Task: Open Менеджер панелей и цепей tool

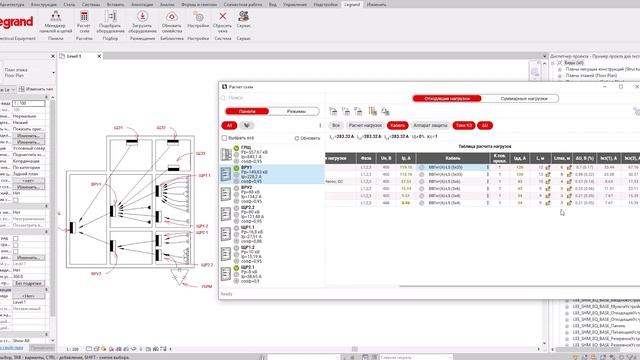Action: tap(56, 22)
